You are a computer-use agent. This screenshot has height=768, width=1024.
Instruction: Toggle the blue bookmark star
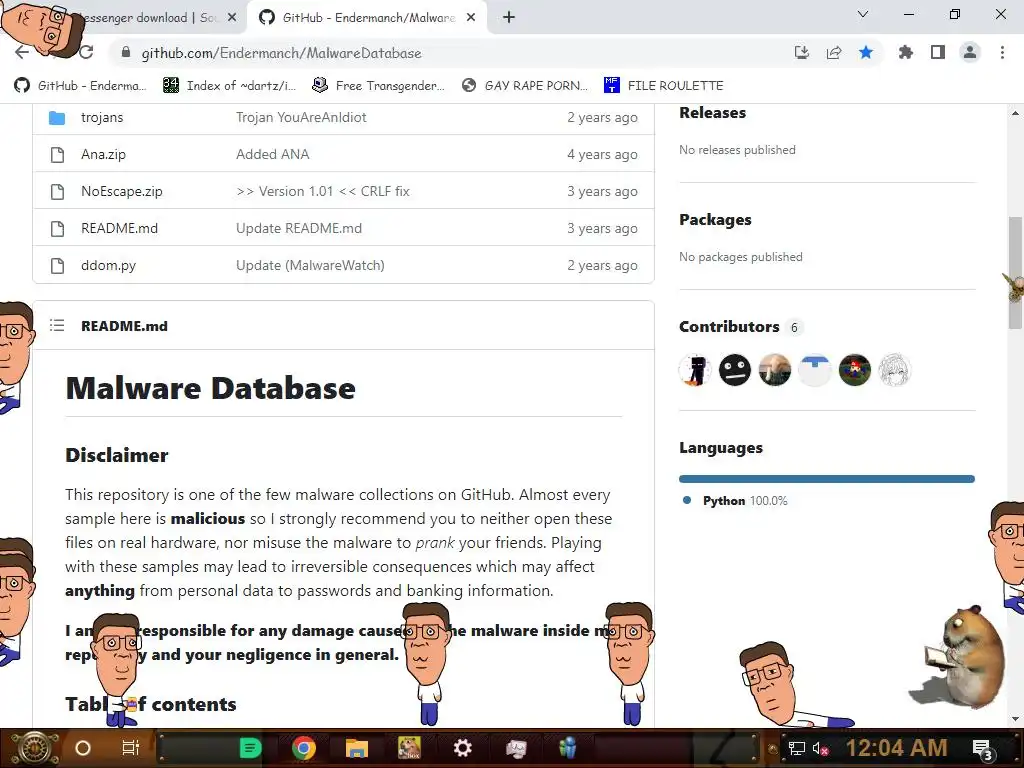click(866, 52)
